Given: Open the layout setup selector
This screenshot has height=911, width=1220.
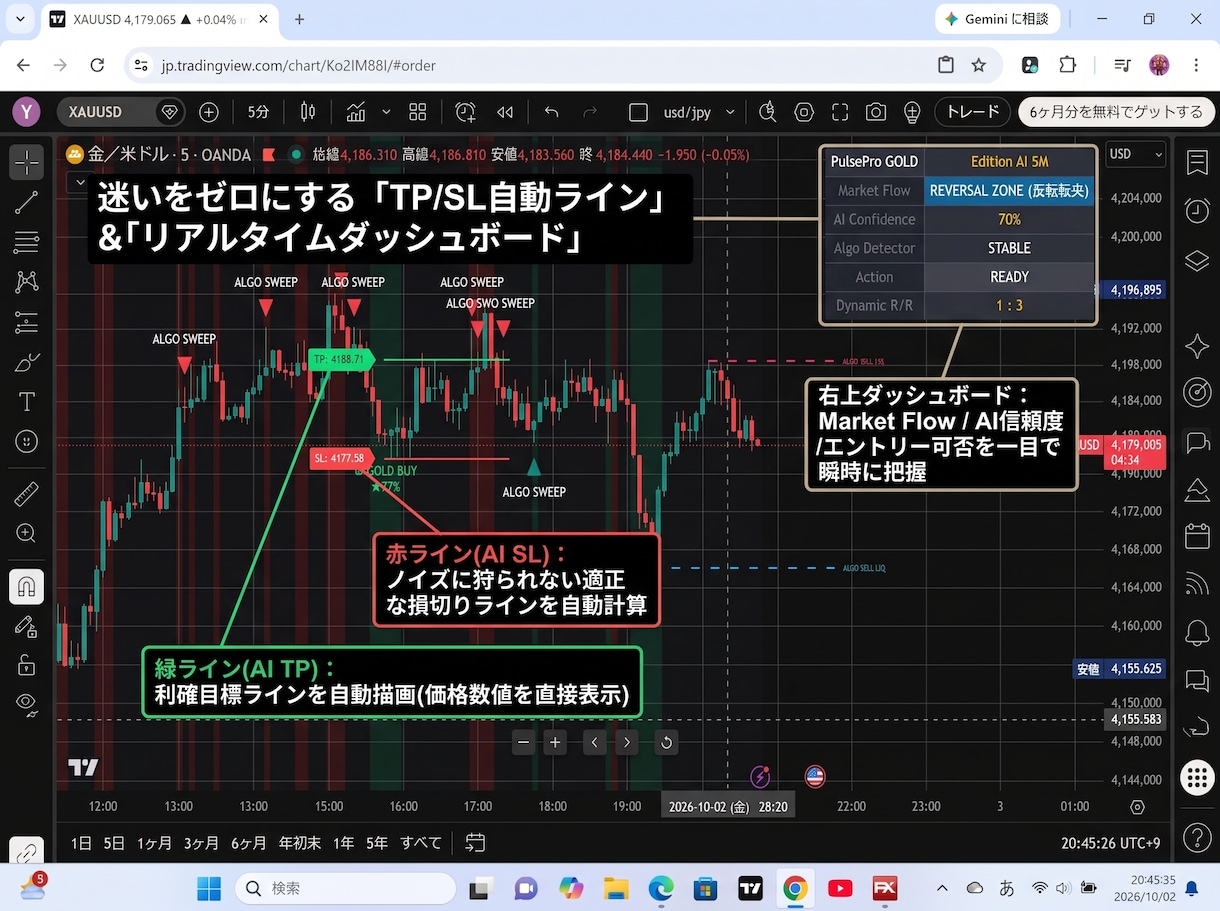Looking at the screenshot, I should tap(638, 113).
